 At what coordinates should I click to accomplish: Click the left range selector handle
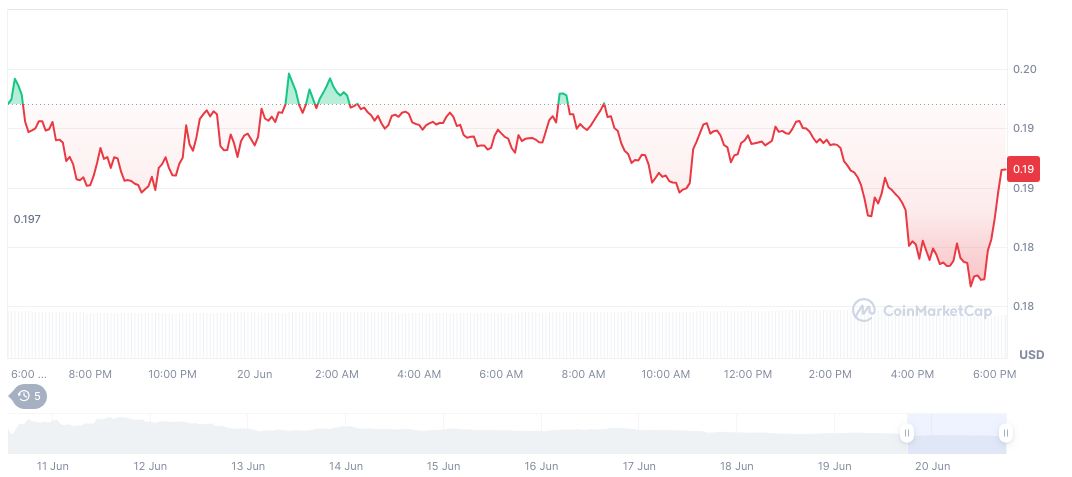tap(906, 433)
